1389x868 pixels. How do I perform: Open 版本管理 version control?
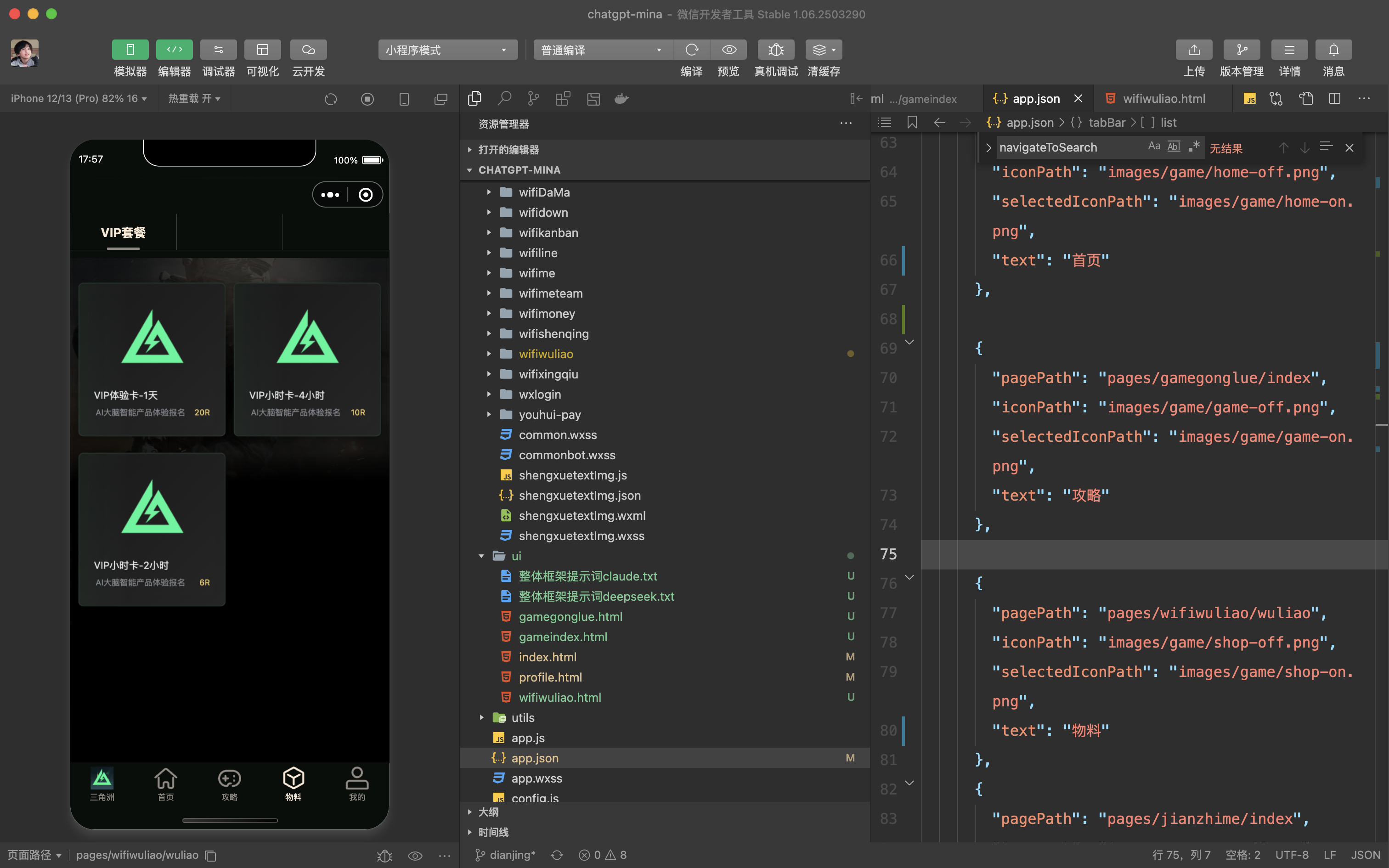point(1242,50)
